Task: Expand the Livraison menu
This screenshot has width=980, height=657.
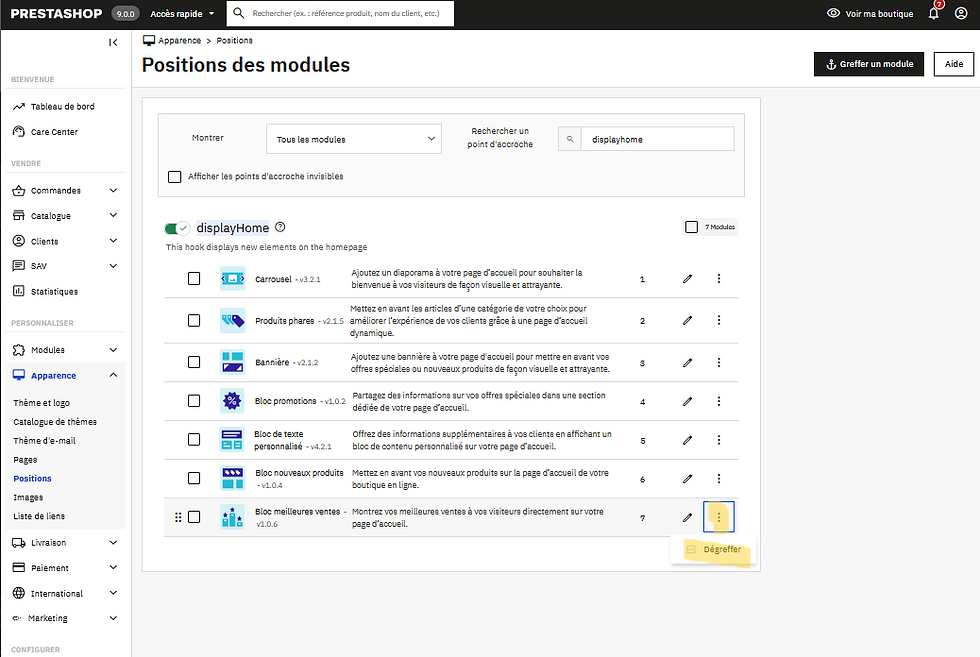Action: (x=113, y=543)
